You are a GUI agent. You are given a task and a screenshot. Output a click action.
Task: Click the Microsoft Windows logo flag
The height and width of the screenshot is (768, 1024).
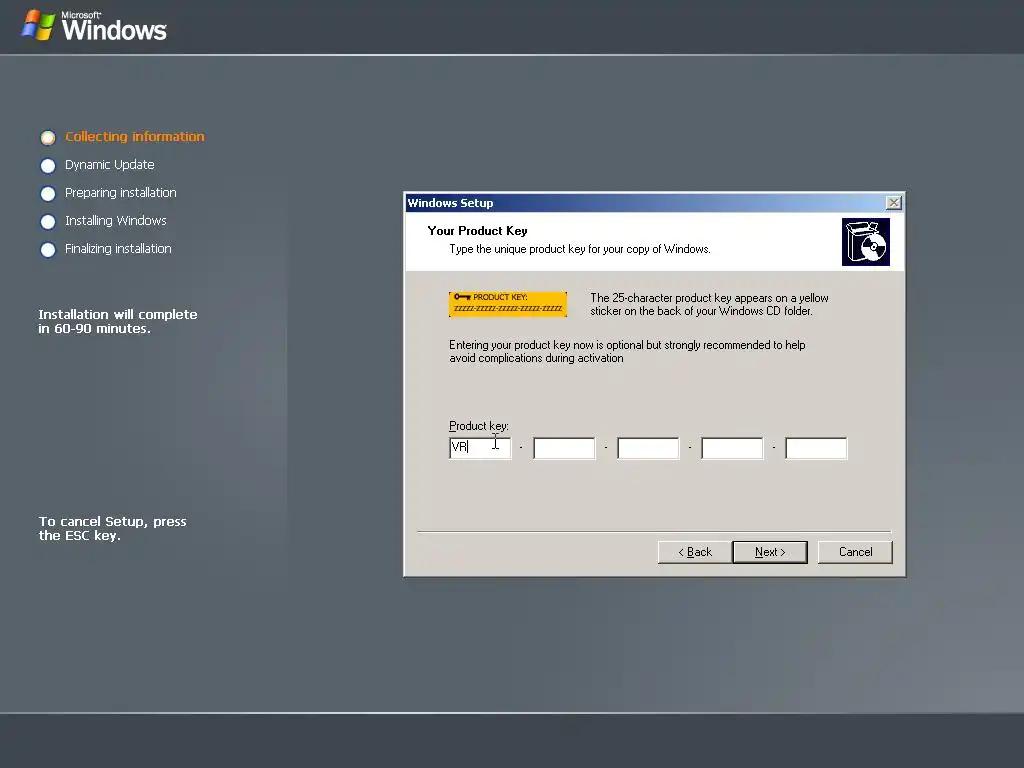(x=38, y=25)
